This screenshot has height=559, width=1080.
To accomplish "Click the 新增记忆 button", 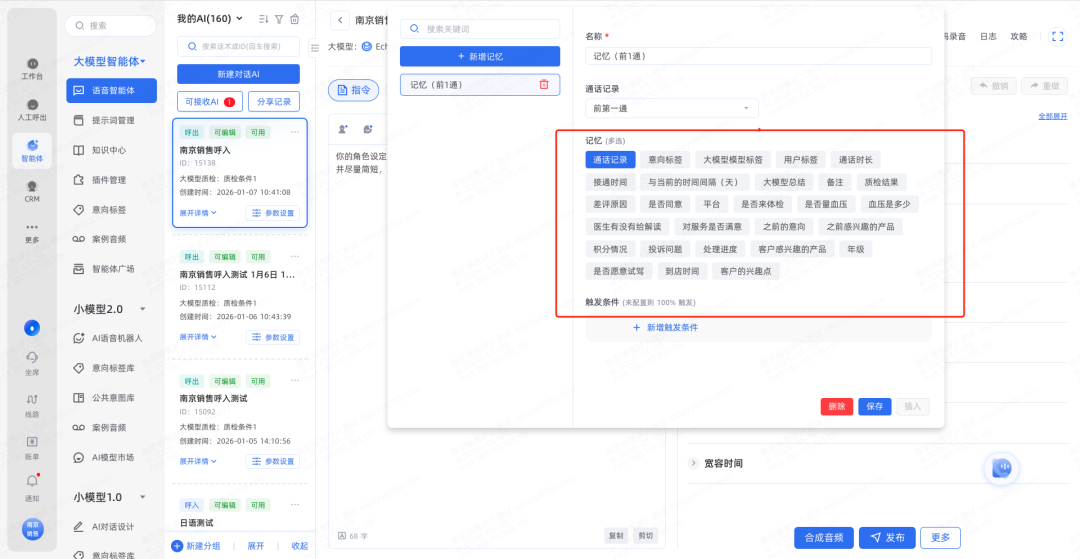I will tap(480, 57).
